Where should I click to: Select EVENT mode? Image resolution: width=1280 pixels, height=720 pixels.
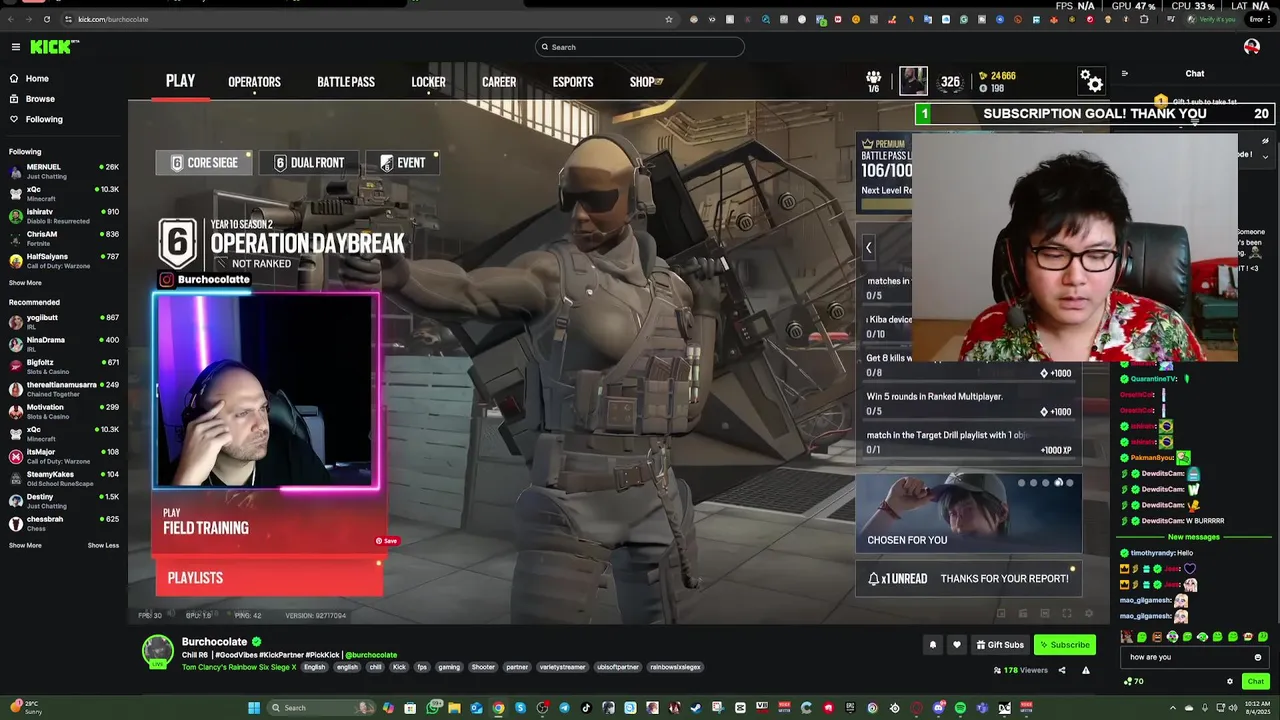pos(402,163)
